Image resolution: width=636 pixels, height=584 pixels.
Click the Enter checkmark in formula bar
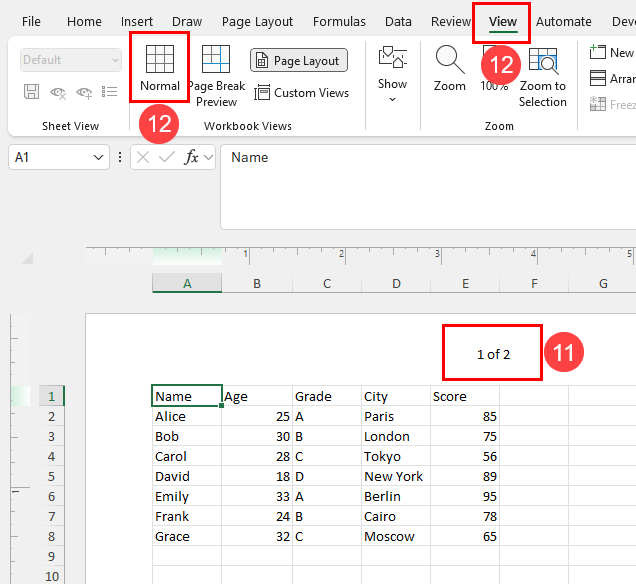pyautogui.click(x=167, y=157)
